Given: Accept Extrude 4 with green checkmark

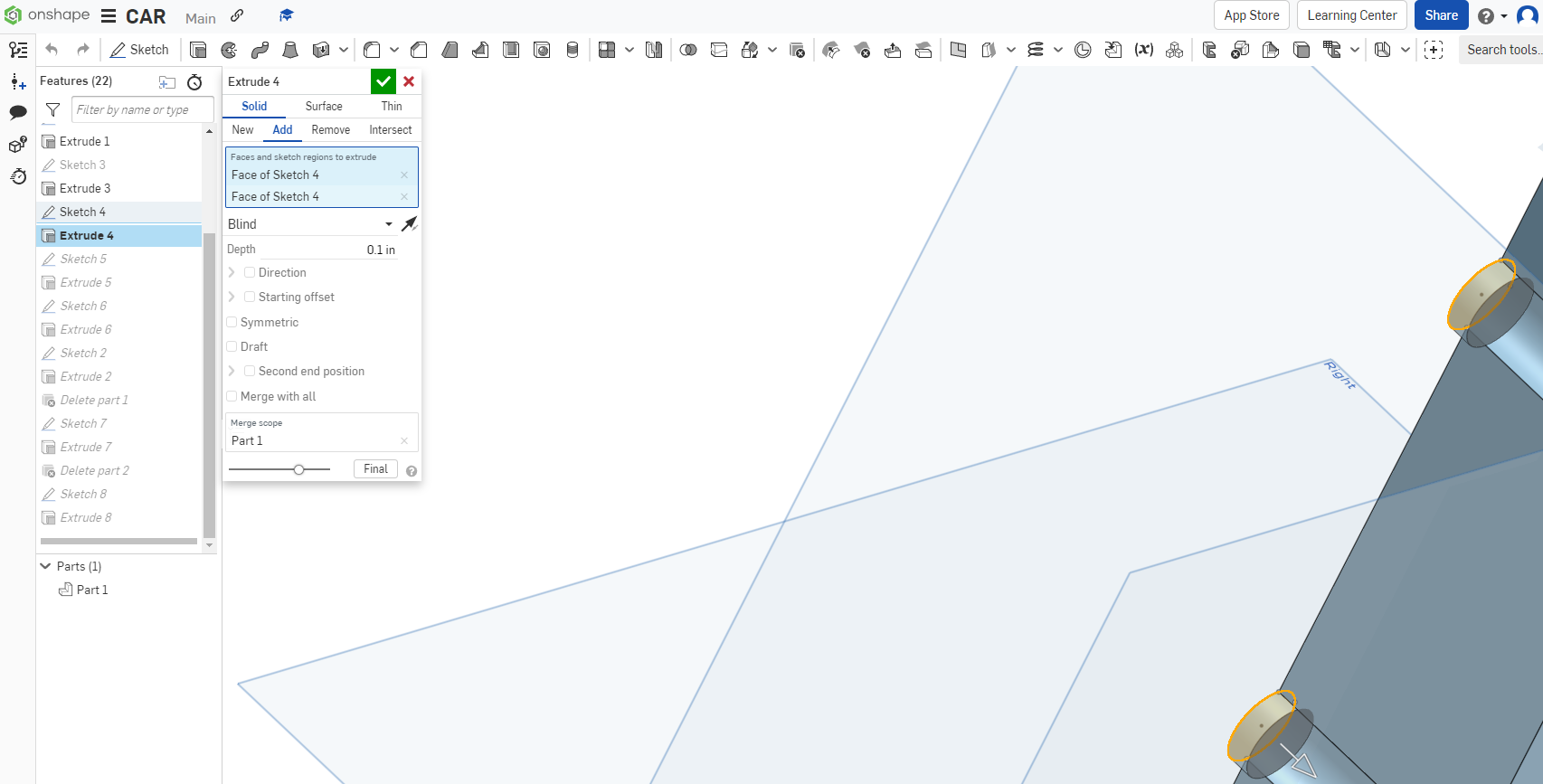Looking at the screenshot, I should (383, 81).
